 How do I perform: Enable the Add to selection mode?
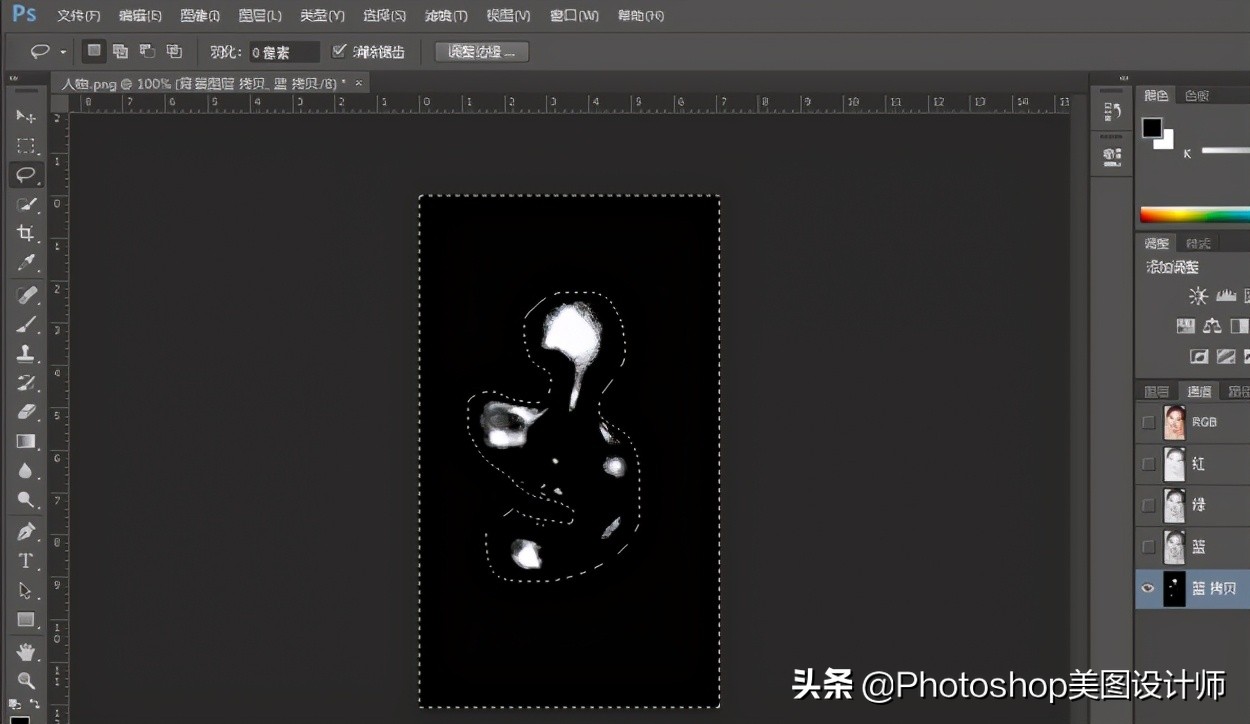click(x=119, y=50)
